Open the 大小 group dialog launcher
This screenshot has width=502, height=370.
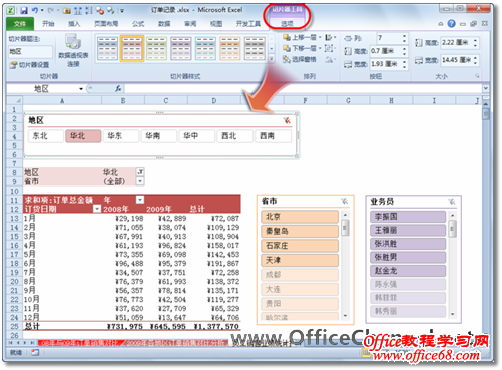(477, 76)
